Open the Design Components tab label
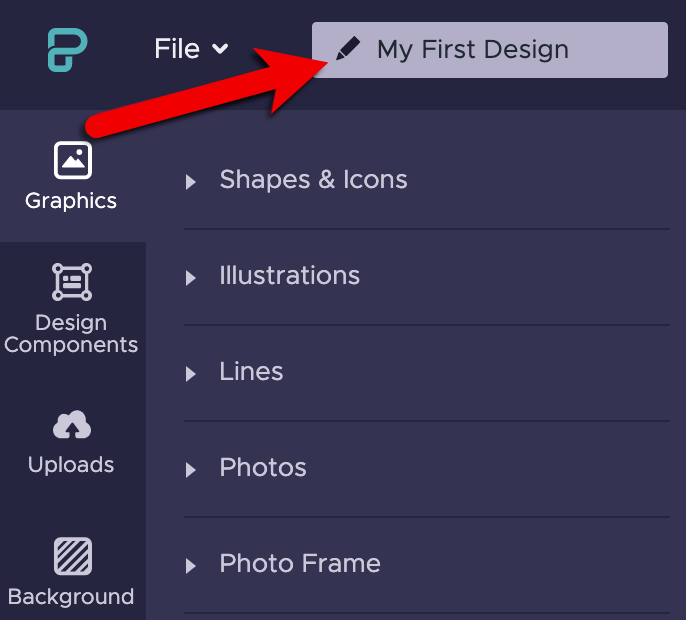 (x=71, y=334)
